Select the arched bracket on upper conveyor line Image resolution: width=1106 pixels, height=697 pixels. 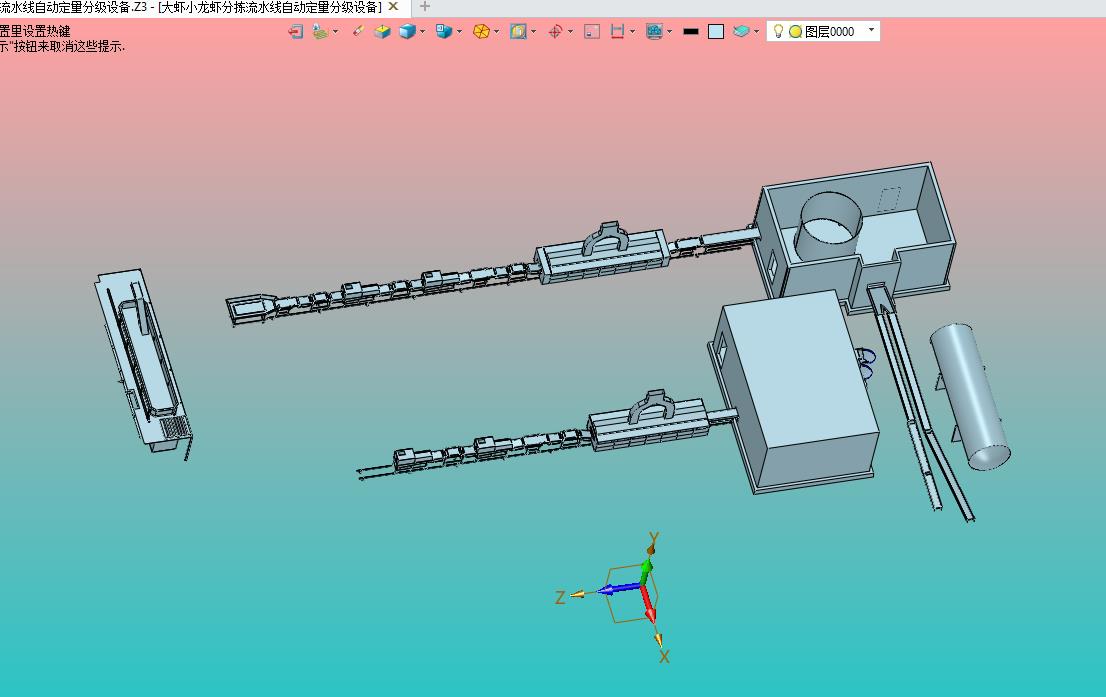coord(607,238)
